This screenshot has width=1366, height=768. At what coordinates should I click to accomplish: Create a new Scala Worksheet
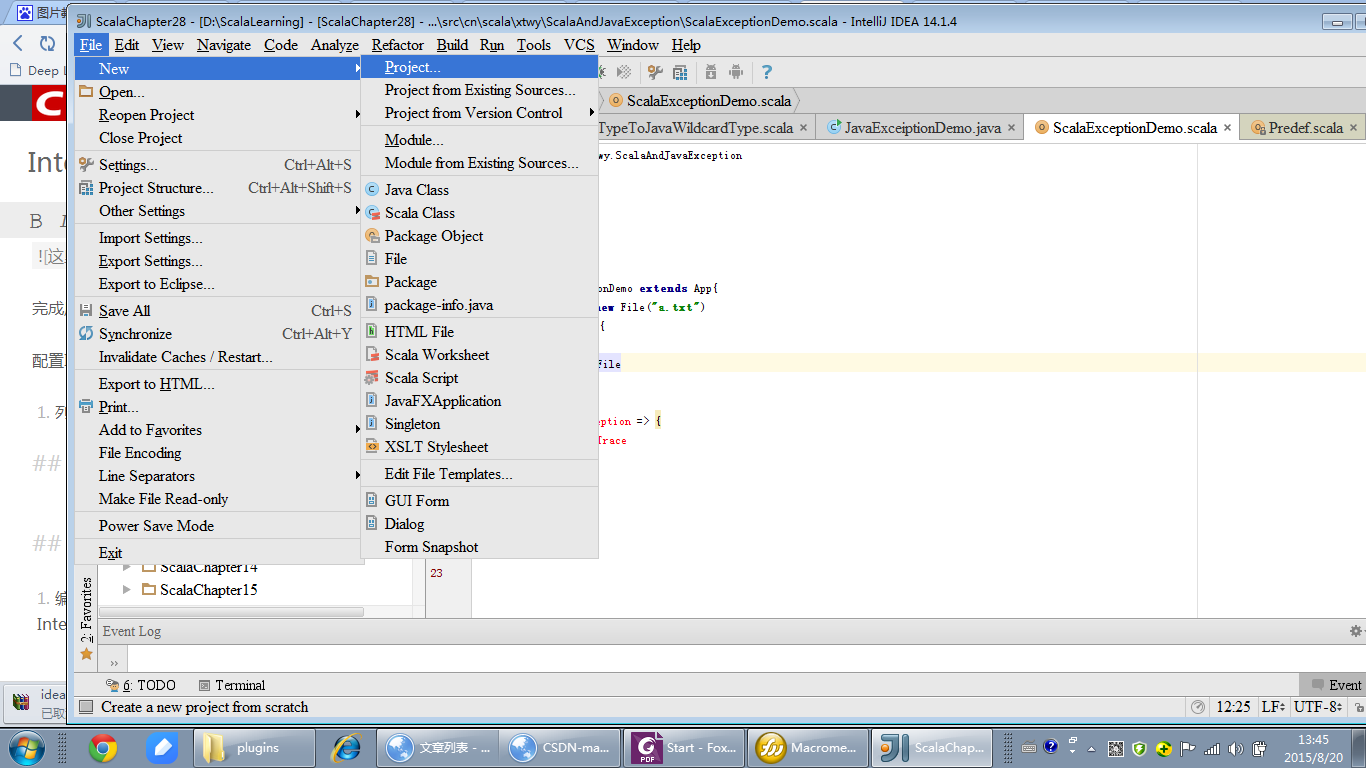pos(479,355)
